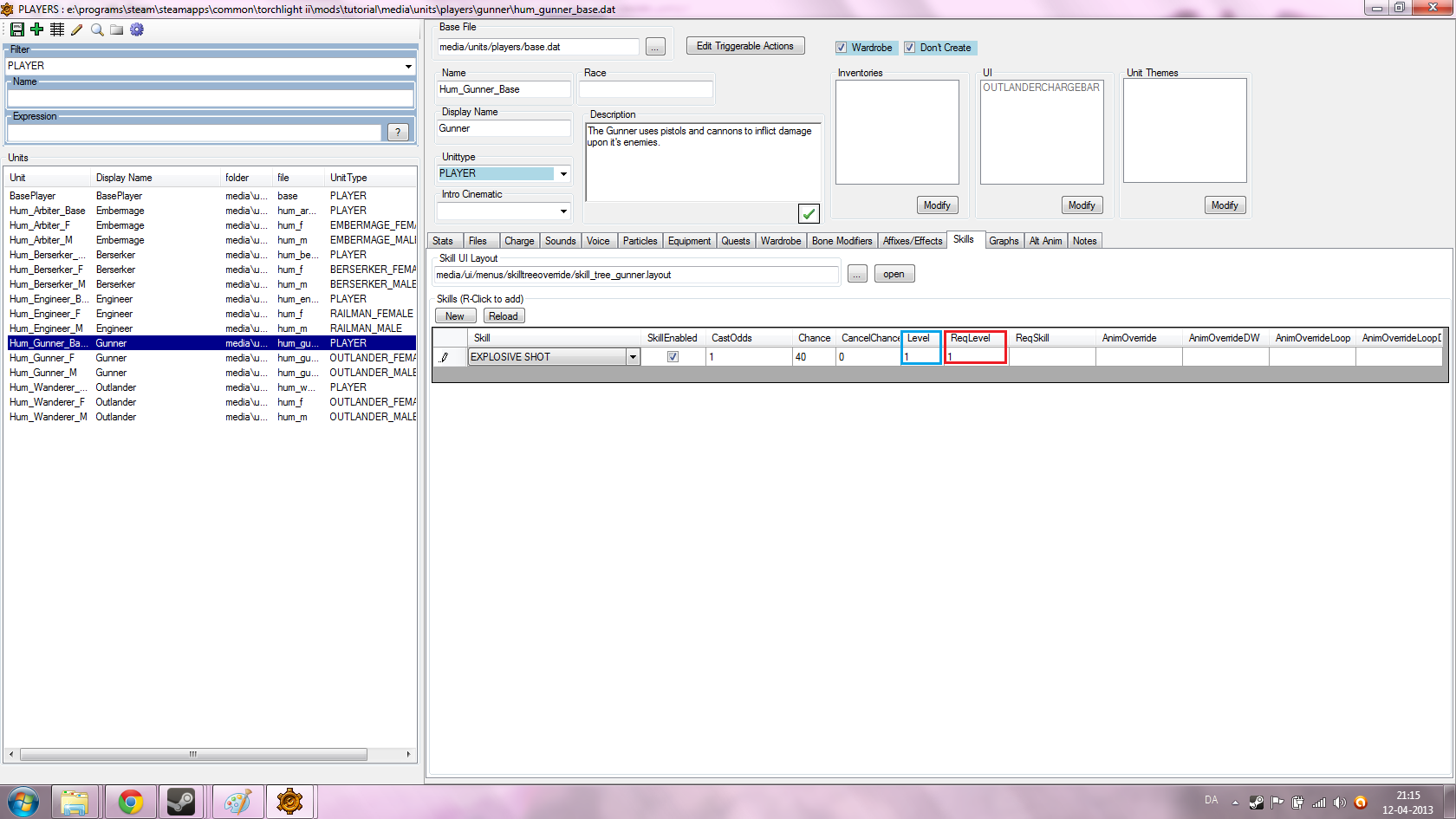Switch to the Equipment tab
1456x819 pixels.
(x=689, y=241)
